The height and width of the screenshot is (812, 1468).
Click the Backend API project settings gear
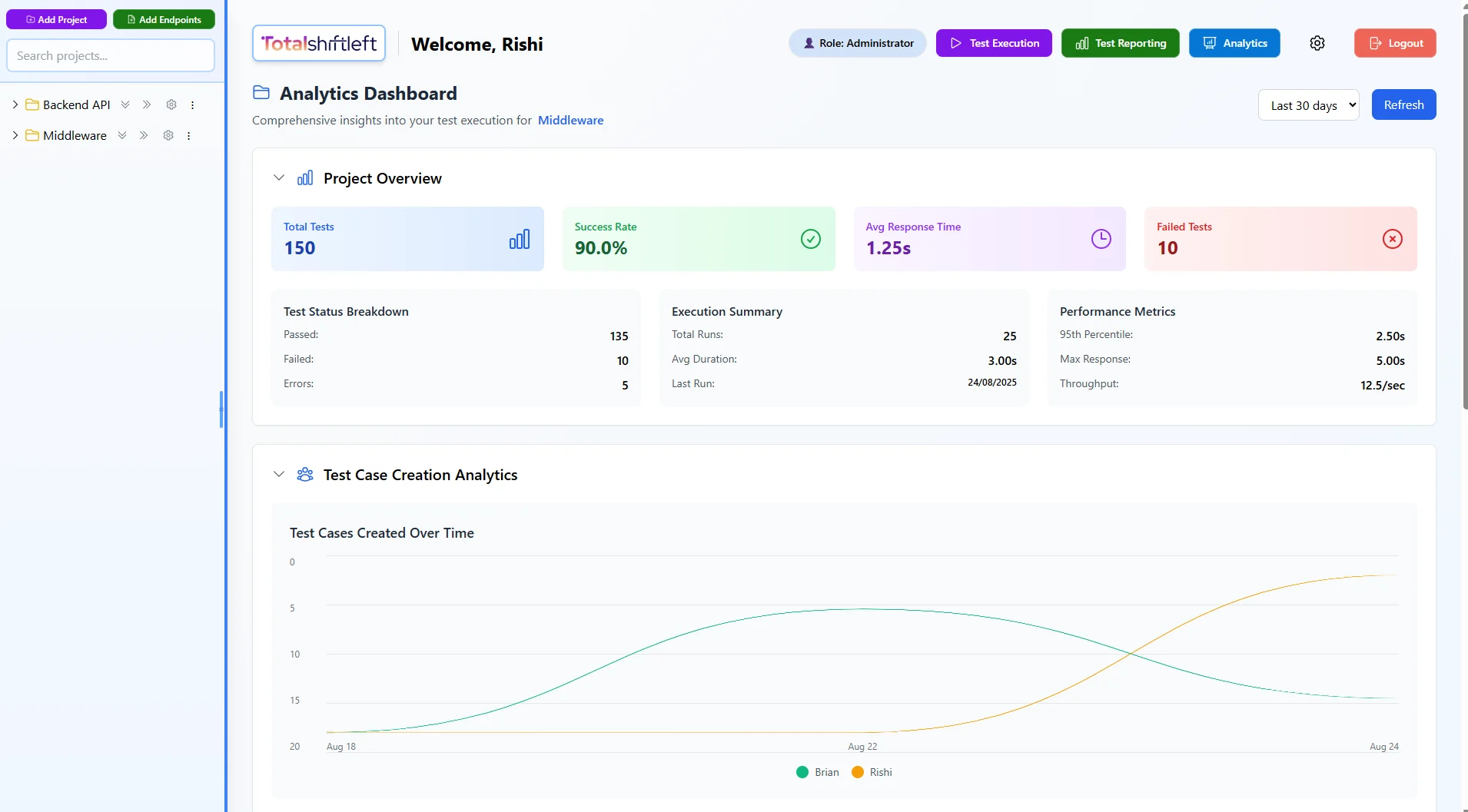(x=171, y=104)
